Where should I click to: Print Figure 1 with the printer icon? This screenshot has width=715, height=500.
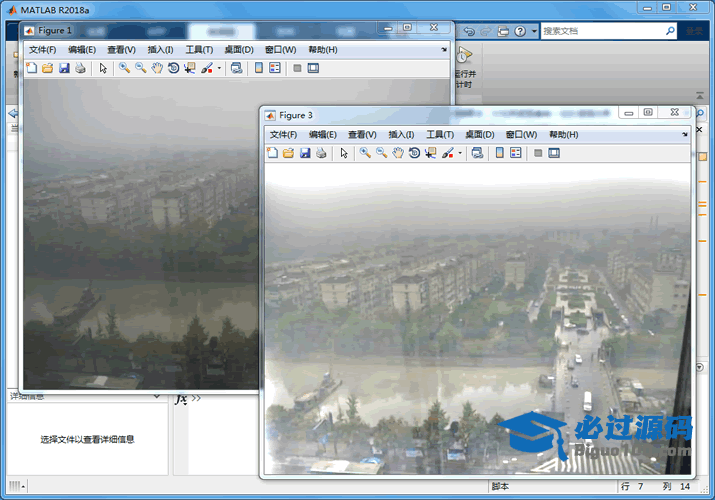pos(80,68)
